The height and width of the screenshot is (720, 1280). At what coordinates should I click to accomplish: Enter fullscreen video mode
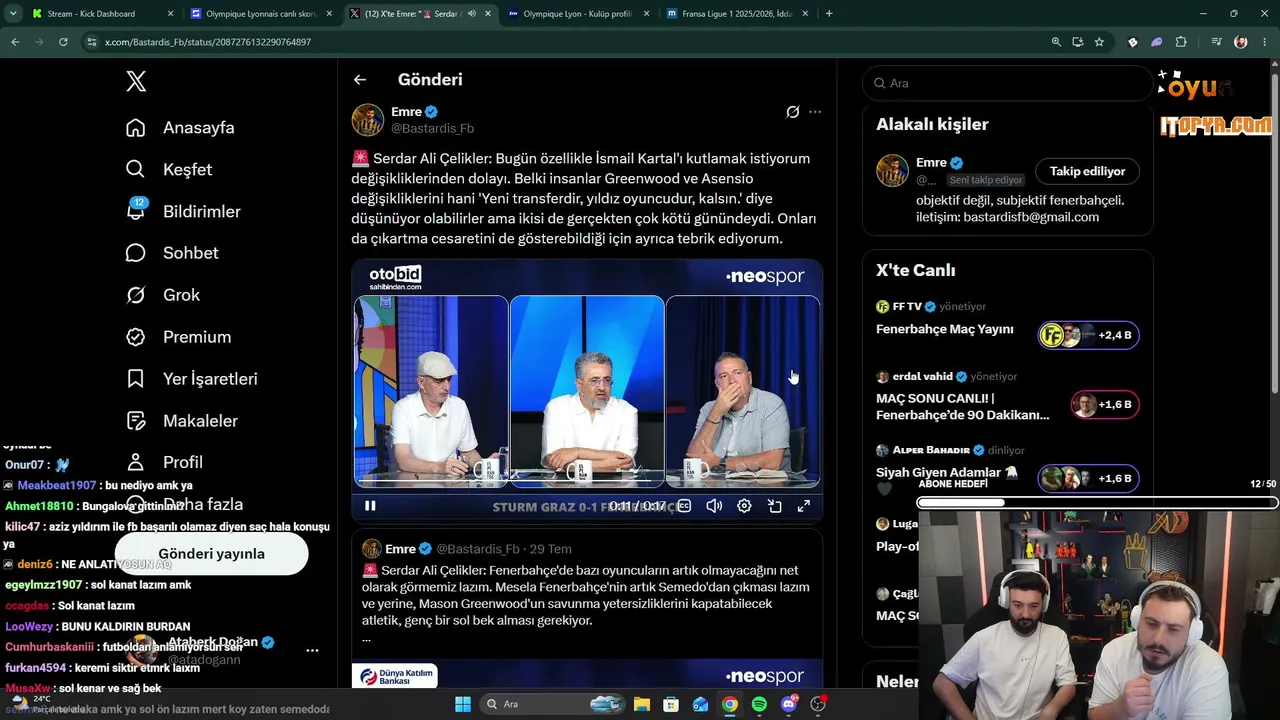804,506
